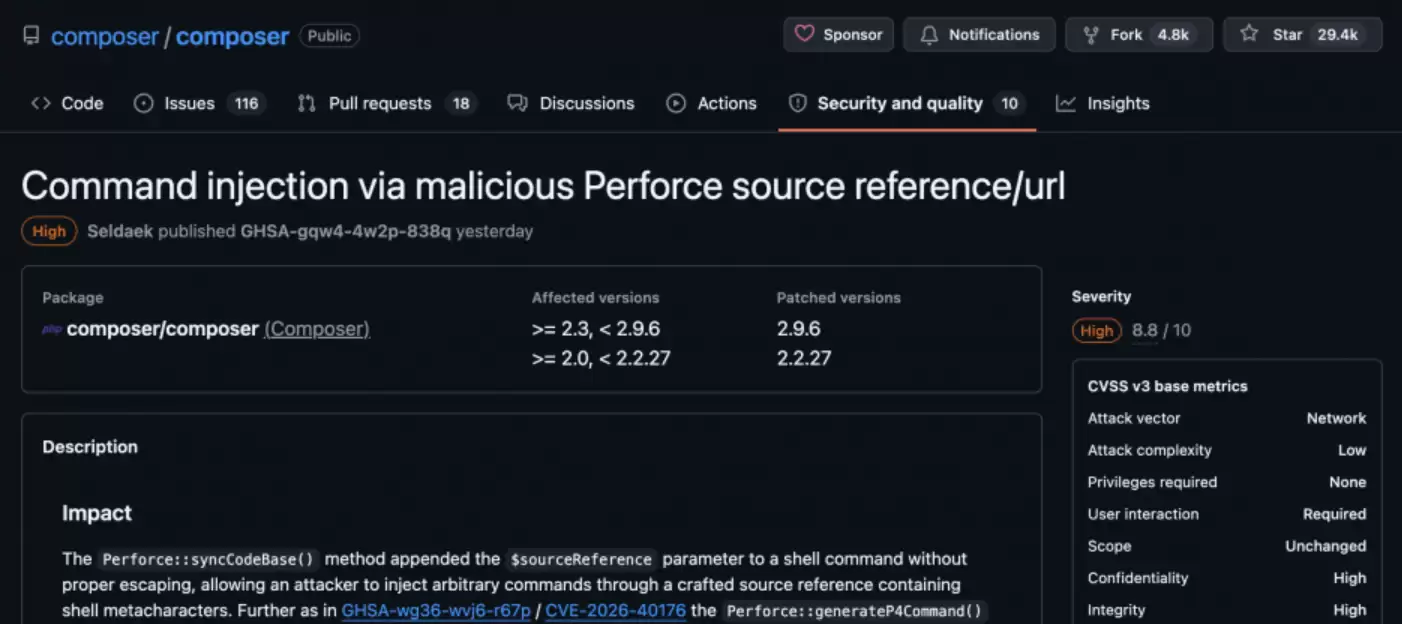Click the Attack vector Network value
This screenshot has width=1402, height=624.
pos(1336,418)
